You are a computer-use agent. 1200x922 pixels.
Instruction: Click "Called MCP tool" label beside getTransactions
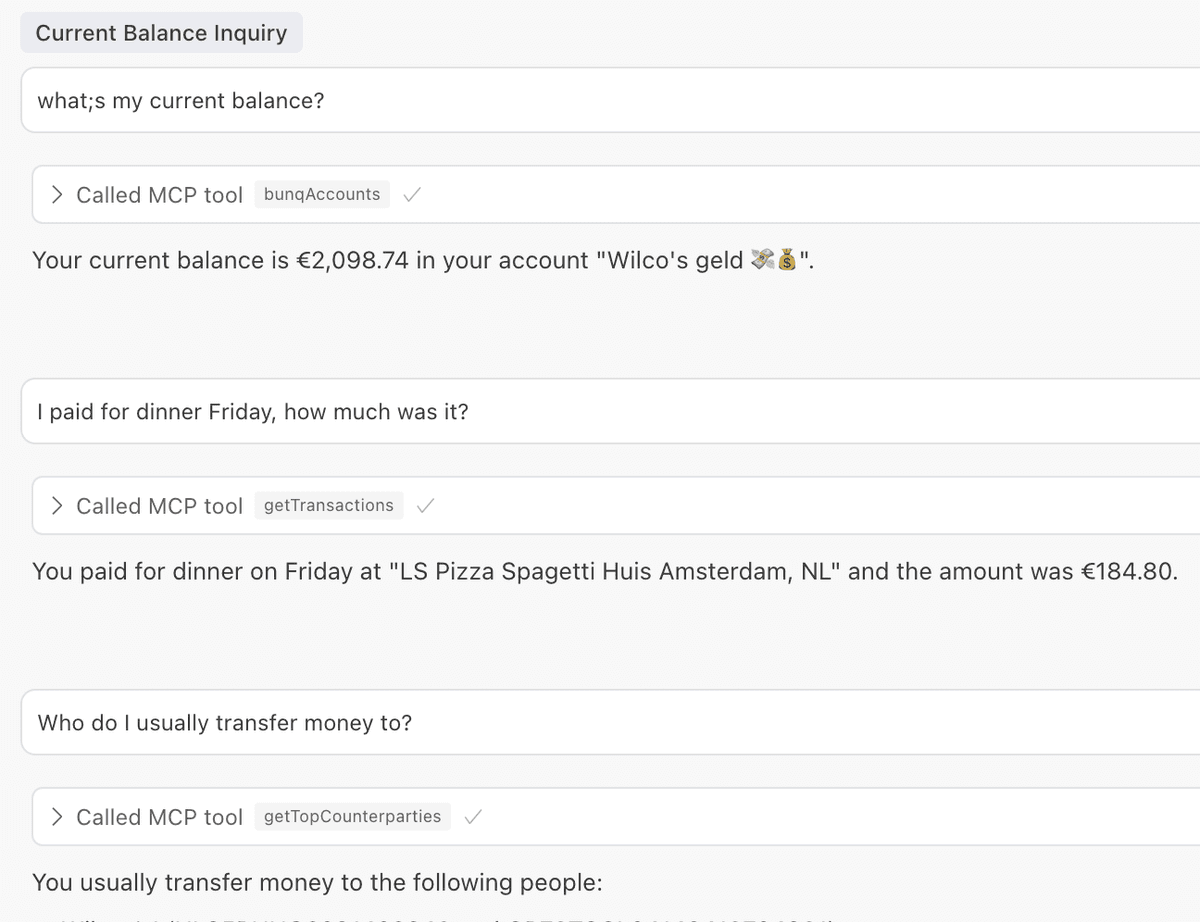[x=159, y=506]
